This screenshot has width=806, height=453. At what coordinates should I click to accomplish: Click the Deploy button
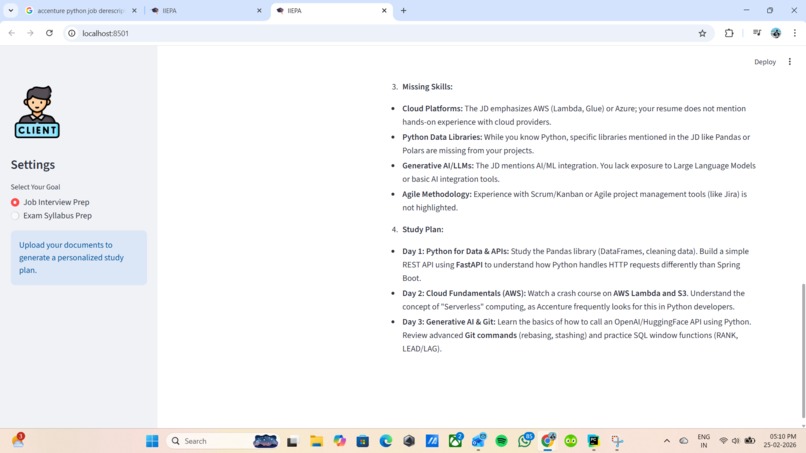pos(765,62)
